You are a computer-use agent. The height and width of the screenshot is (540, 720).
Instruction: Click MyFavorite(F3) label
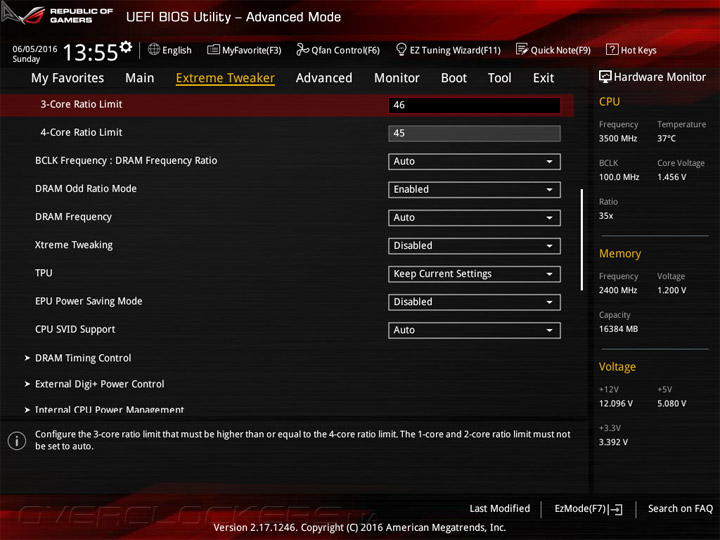(252, 50)
